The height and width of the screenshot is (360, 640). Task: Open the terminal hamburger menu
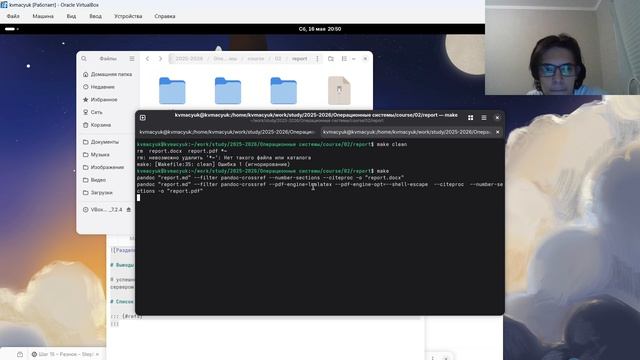(x=484, y=118)
